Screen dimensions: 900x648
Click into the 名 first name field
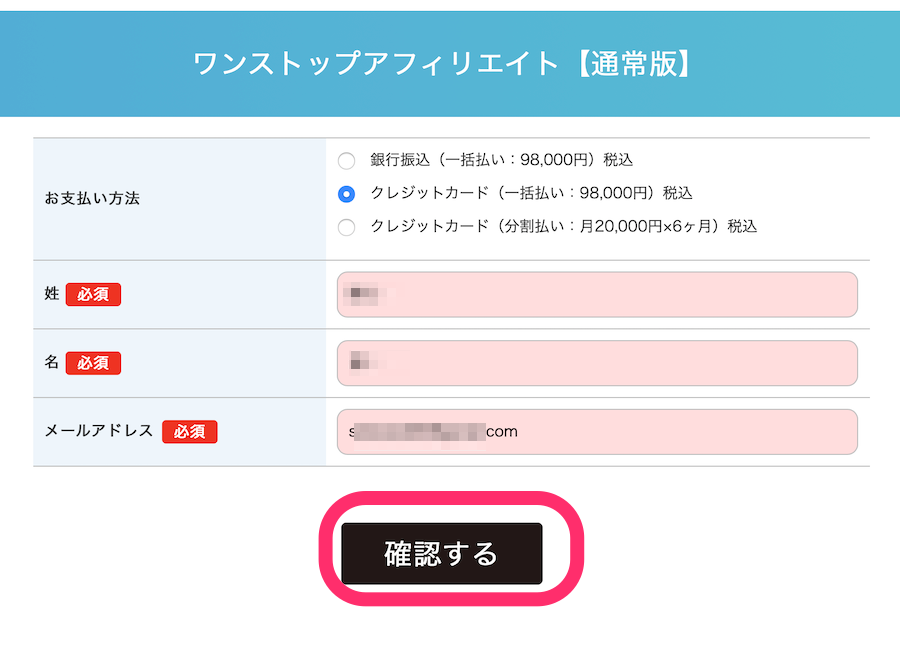(x=597, y=363)
